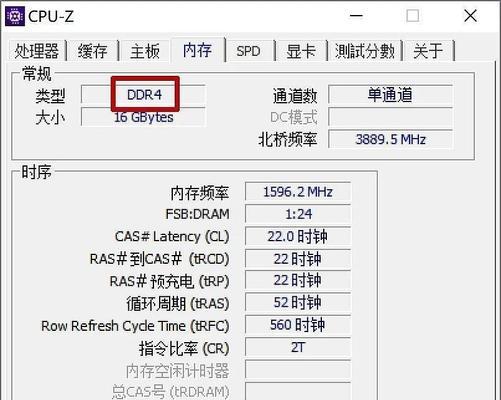Switch to the SPD tab
The image size is (501, 400).
click(x=248, y=51)
